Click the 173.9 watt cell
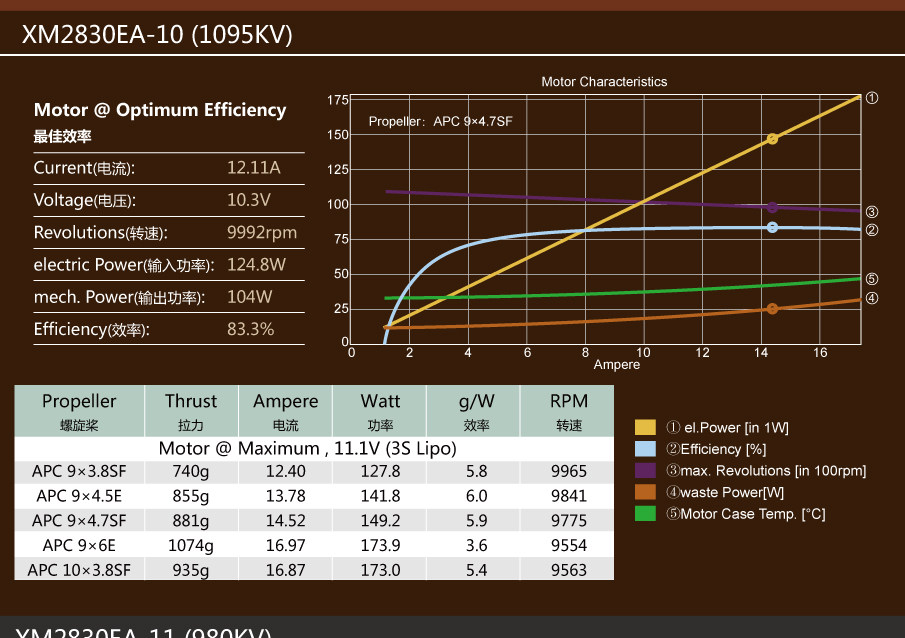 point(380,546)
